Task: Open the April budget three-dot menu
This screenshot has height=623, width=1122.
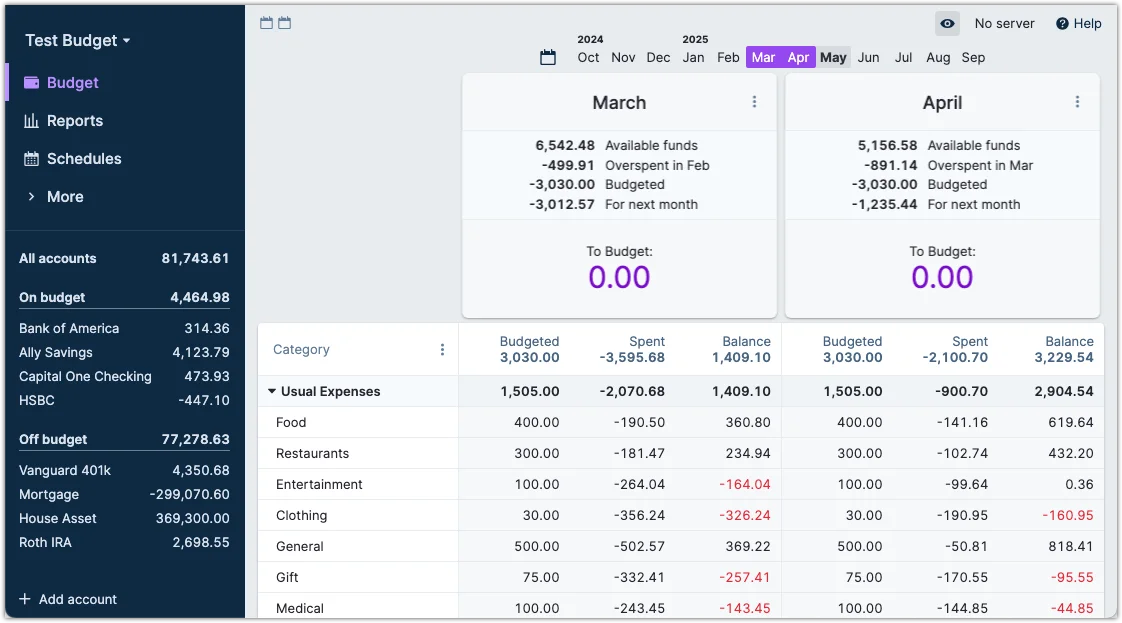Action: [x=1077, y=102]
